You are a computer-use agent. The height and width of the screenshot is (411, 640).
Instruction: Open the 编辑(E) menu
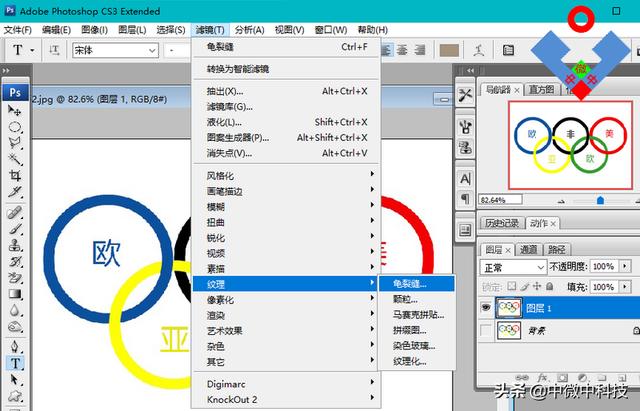click(56, 30)
